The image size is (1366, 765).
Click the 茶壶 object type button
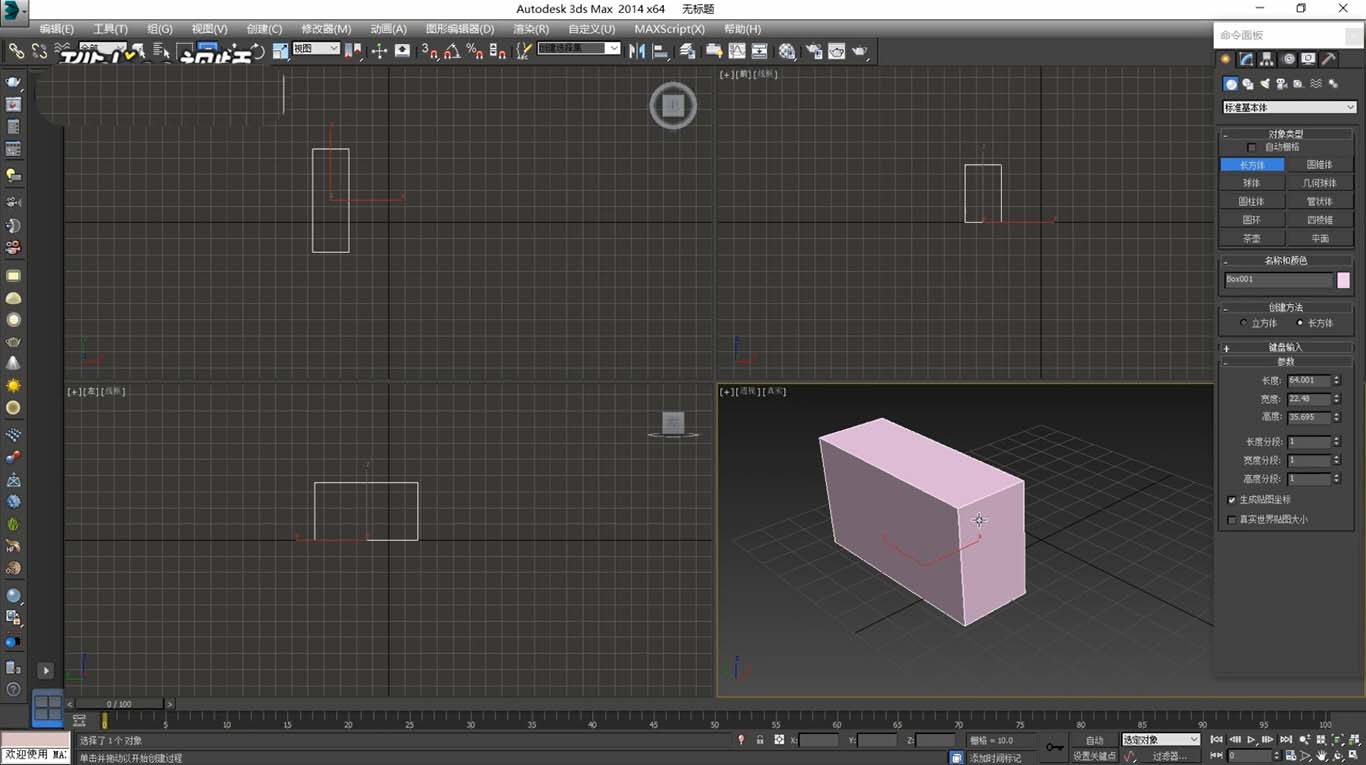pos(1251,239)
